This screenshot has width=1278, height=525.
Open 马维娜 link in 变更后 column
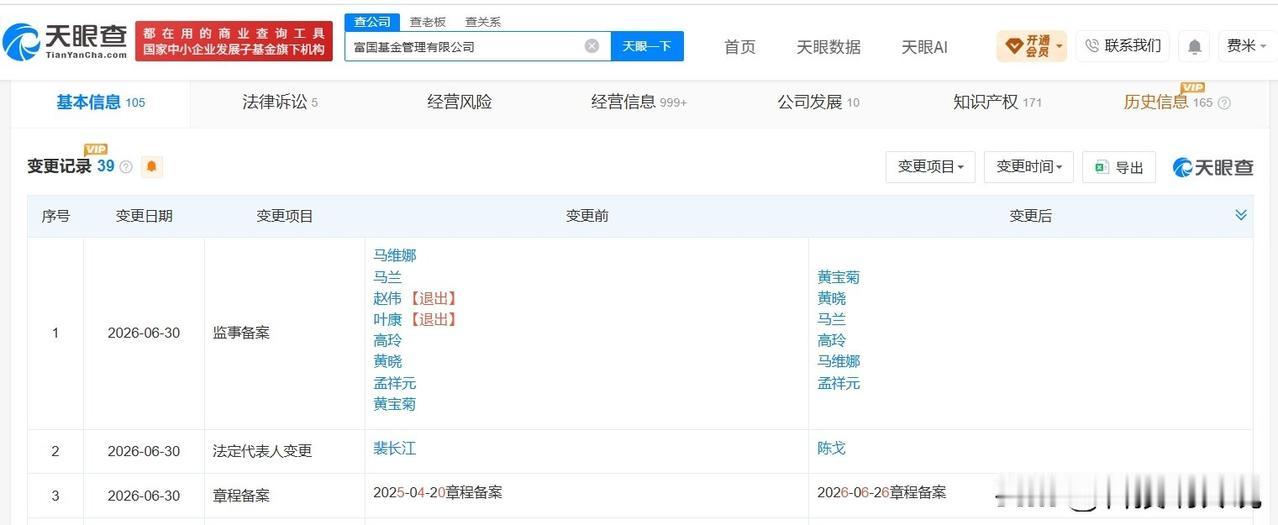(838, 361)
